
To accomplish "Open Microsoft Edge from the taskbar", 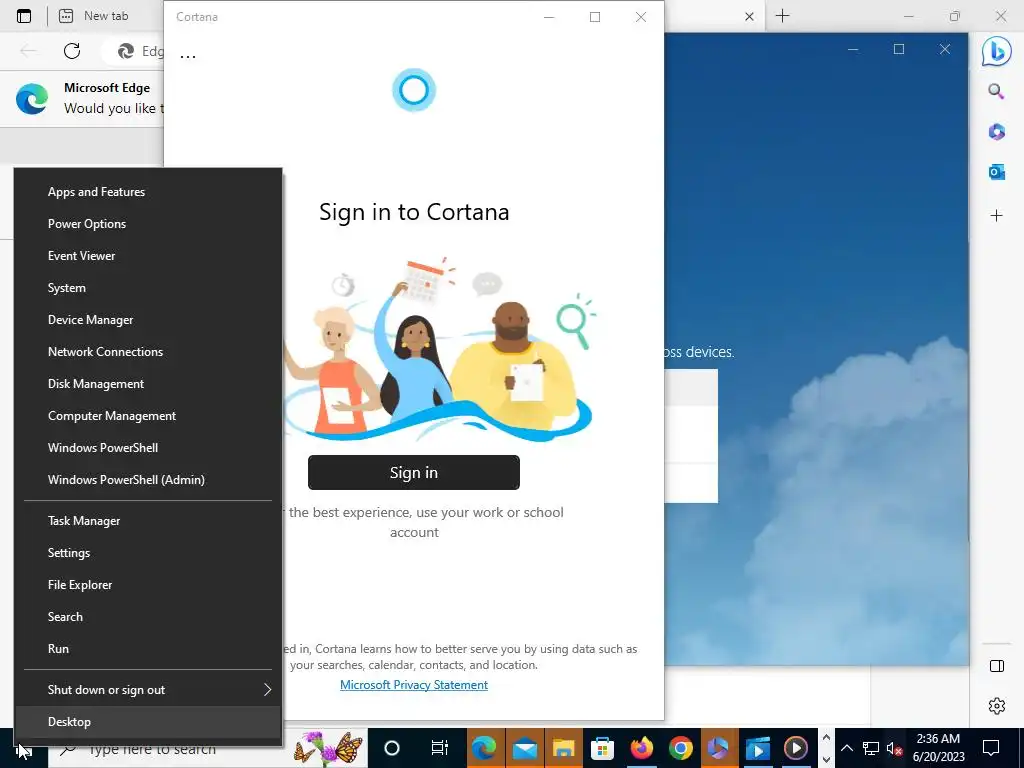I will pyautogui.click(x=484, y=748).
